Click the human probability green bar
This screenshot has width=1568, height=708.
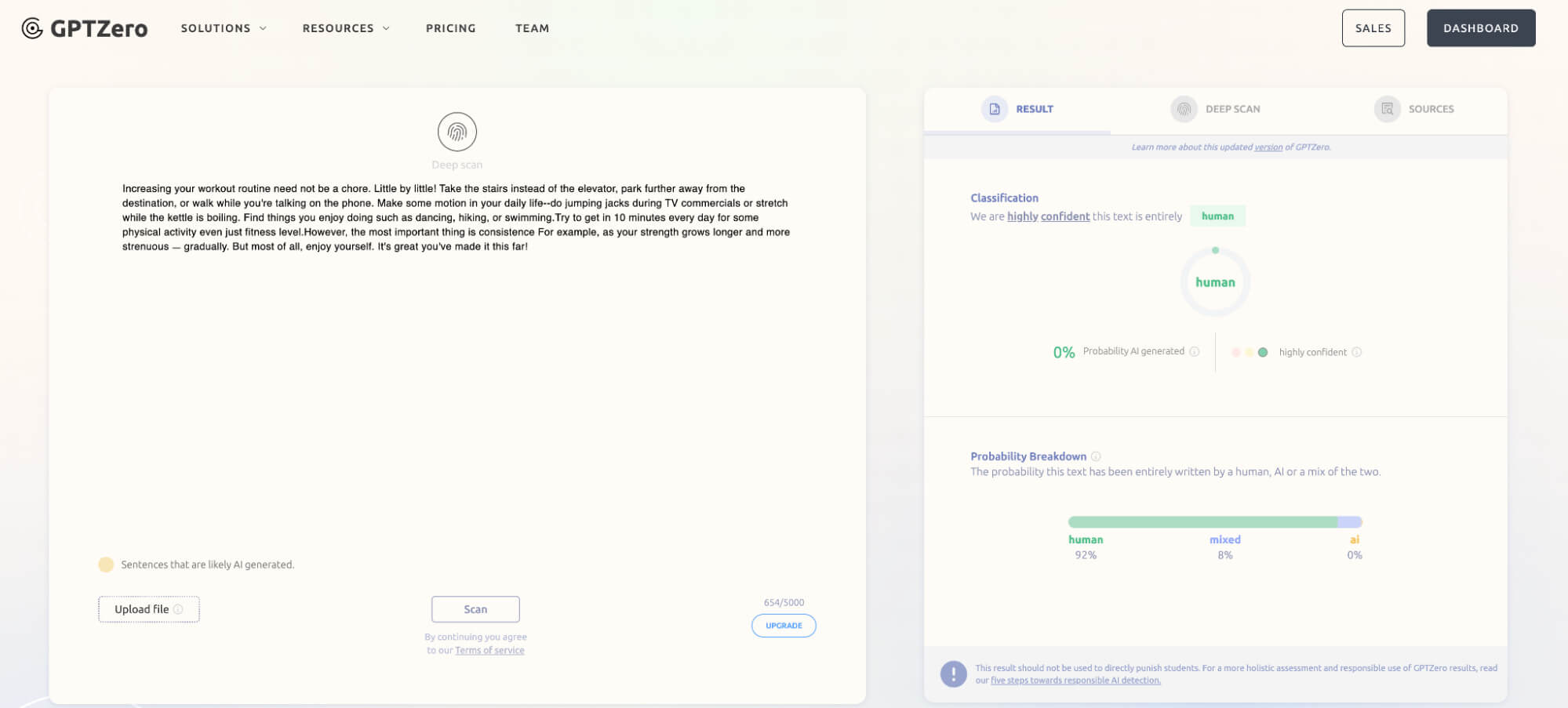pyautogui.click(x=1202, y=522)
